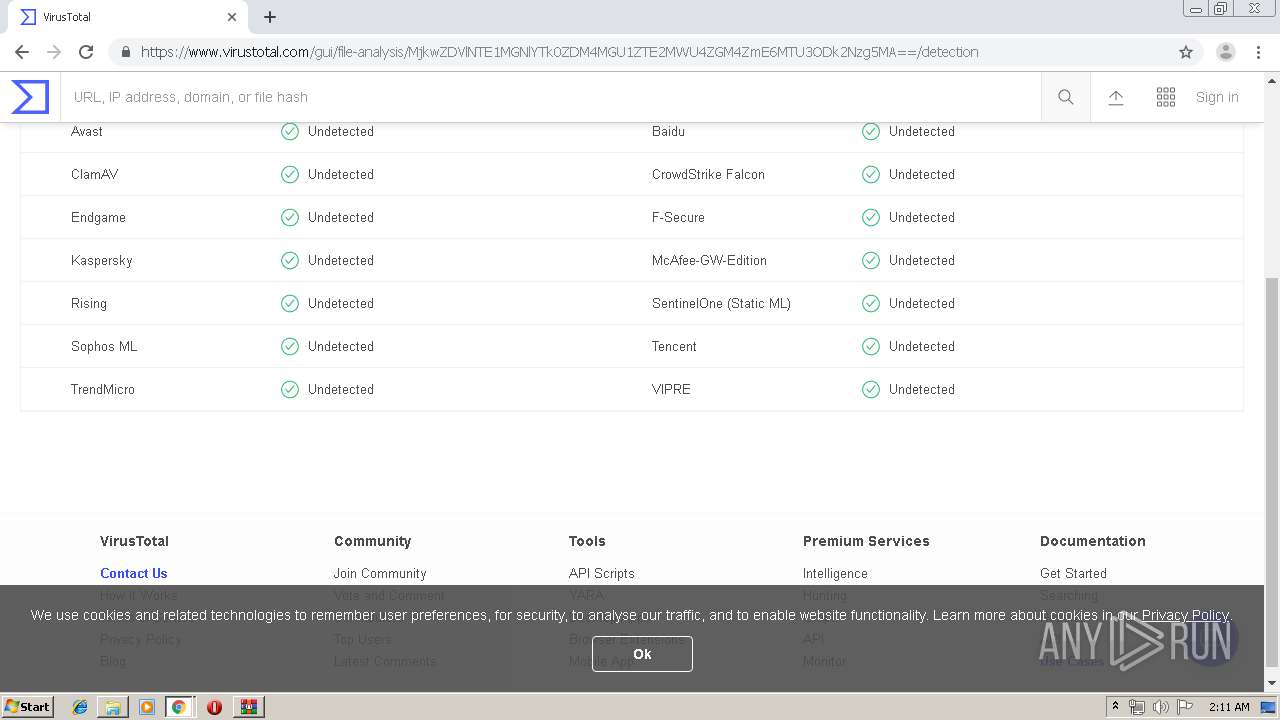Open the Join Community link

point(380,573)
